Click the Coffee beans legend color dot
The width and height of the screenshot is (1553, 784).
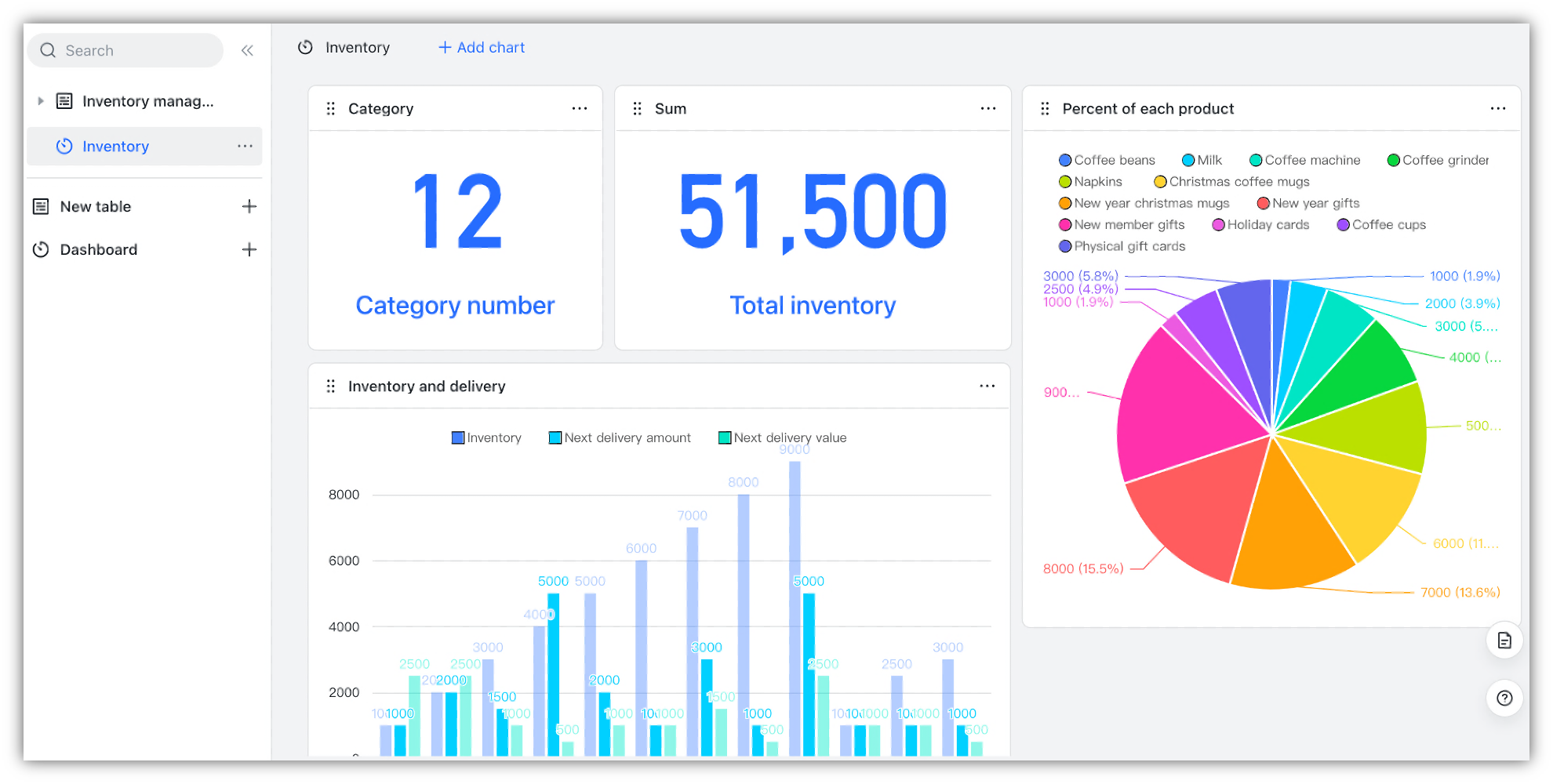(1064, 160)
